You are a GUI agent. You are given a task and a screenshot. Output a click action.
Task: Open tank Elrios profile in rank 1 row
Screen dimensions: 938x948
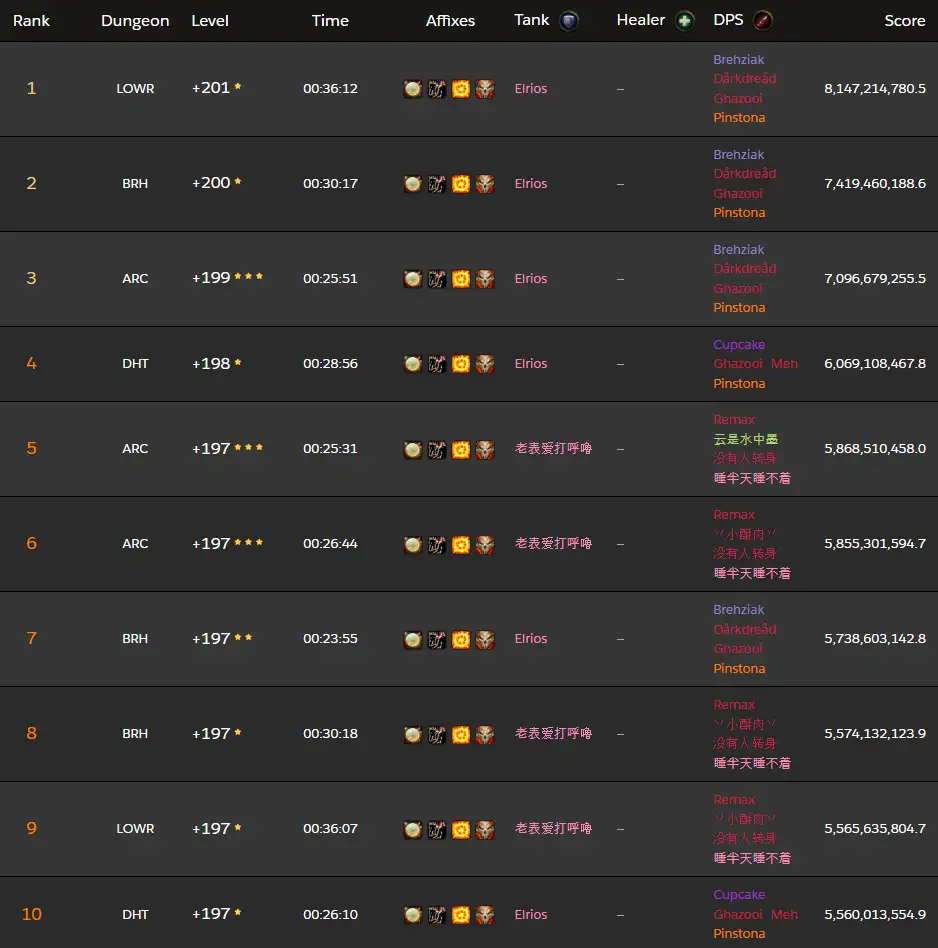pyautogui.click(x=531, y=89)
